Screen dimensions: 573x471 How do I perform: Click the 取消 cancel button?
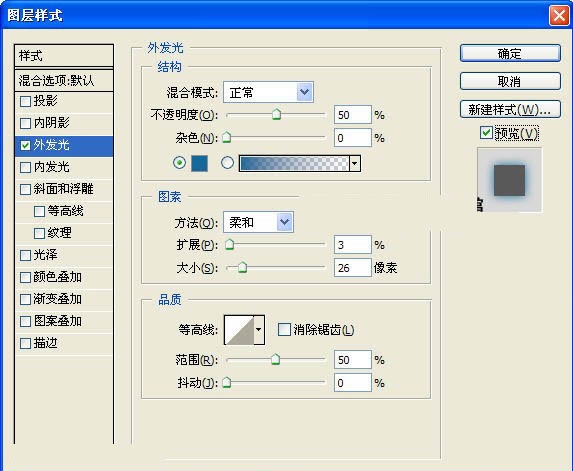coord(510,81)
